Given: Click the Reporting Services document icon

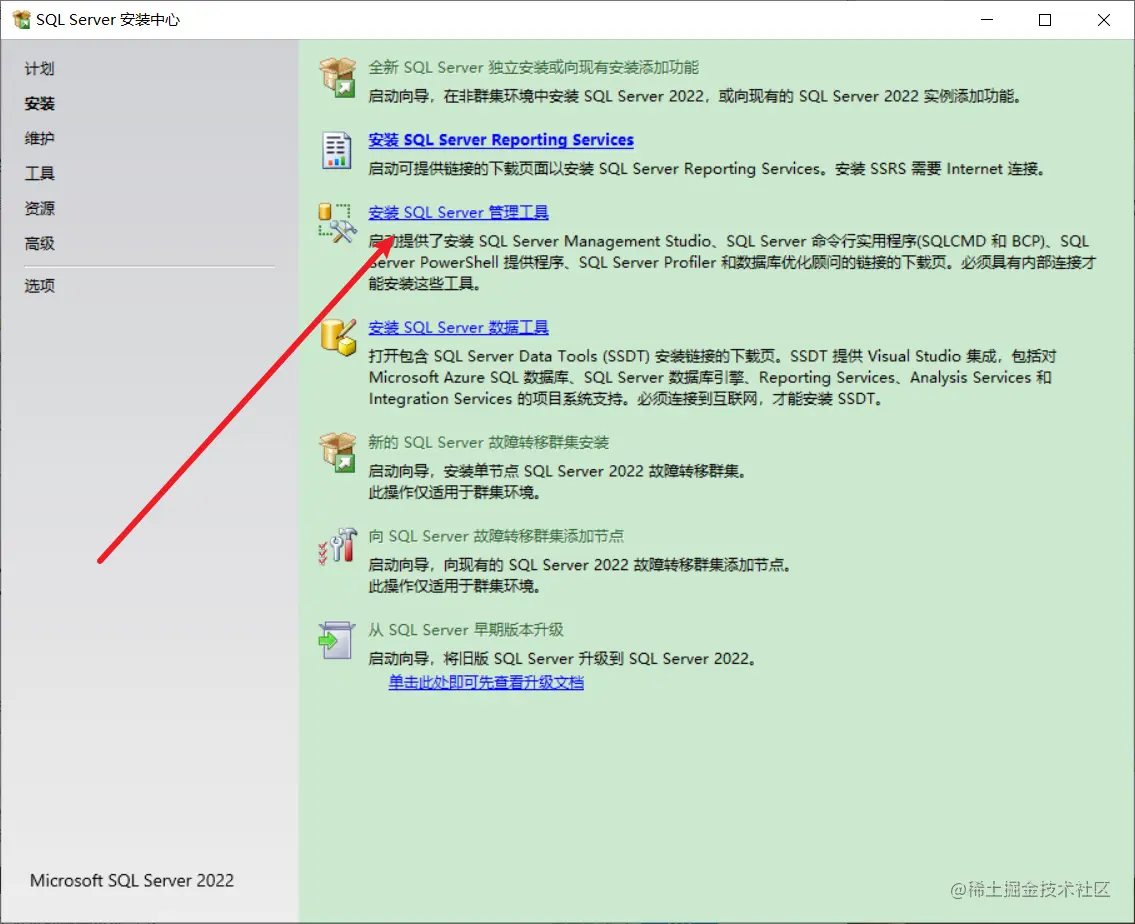Looking at the screenshot, I should [337, 151].
